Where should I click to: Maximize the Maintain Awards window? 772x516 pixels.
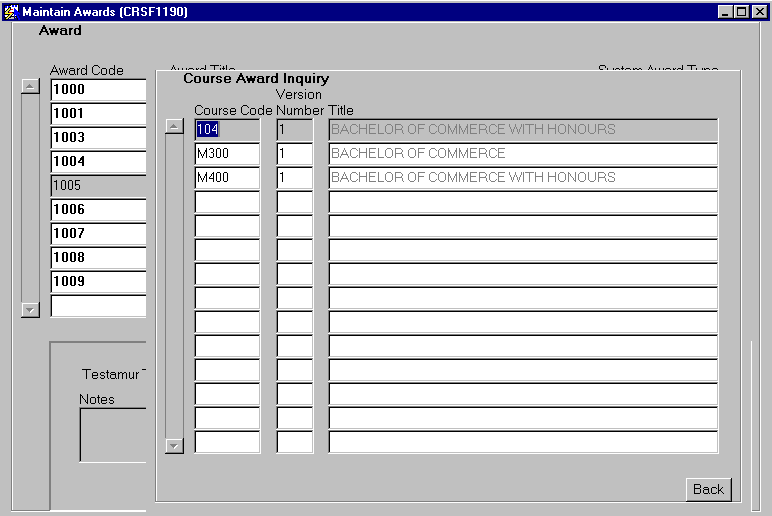coord(741,12)
